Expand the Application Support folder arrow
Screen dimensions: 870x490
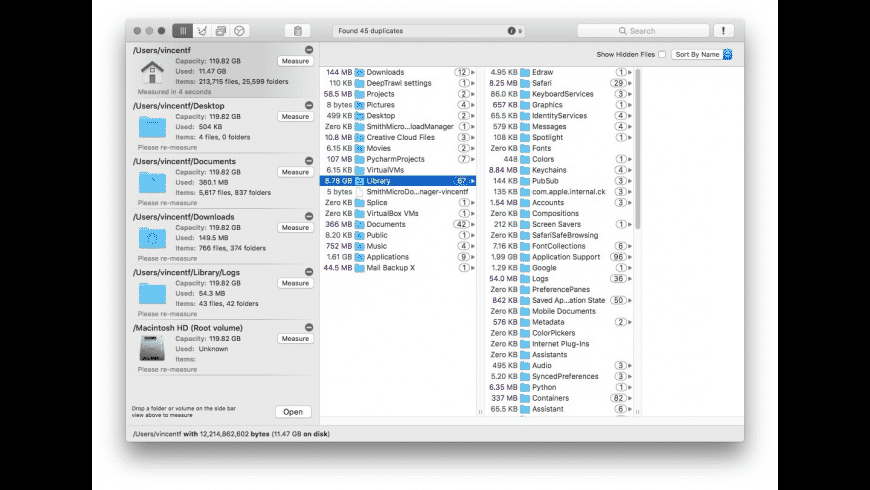630,257
